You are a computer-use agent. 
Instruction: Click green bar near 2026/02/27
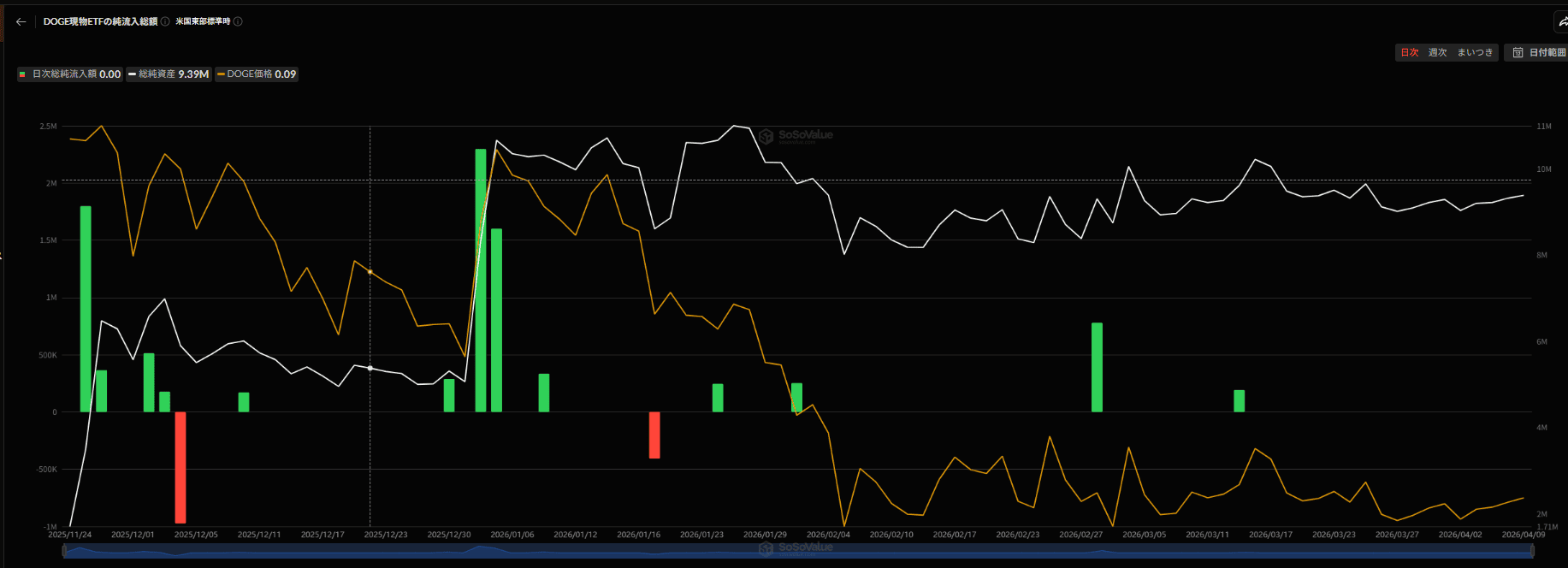click(x=1097, y=367)
